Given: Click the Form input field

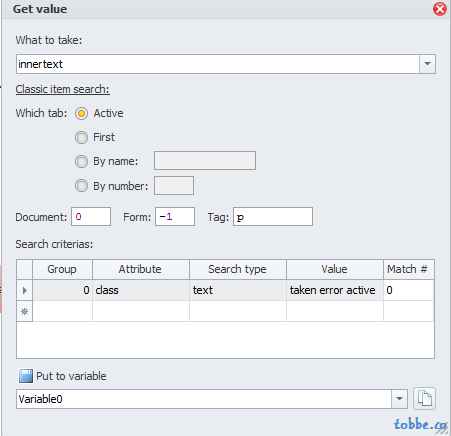Looking at the screenshot, I should 175,217.
